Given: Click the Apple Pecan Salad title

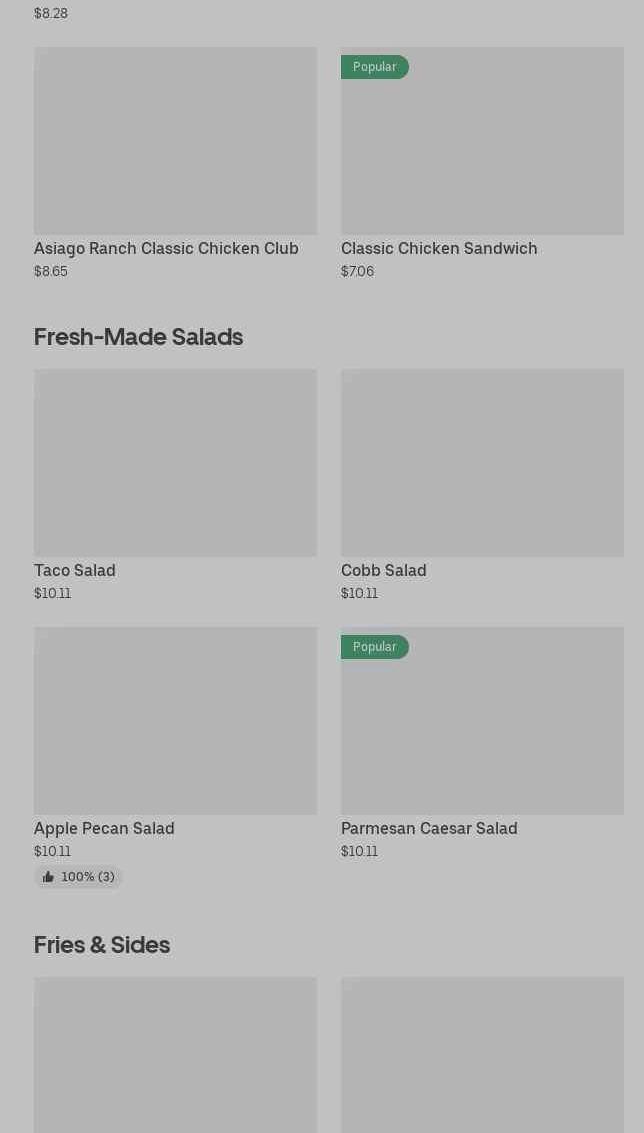Looking at the screenshot, I should click(104, 829).
